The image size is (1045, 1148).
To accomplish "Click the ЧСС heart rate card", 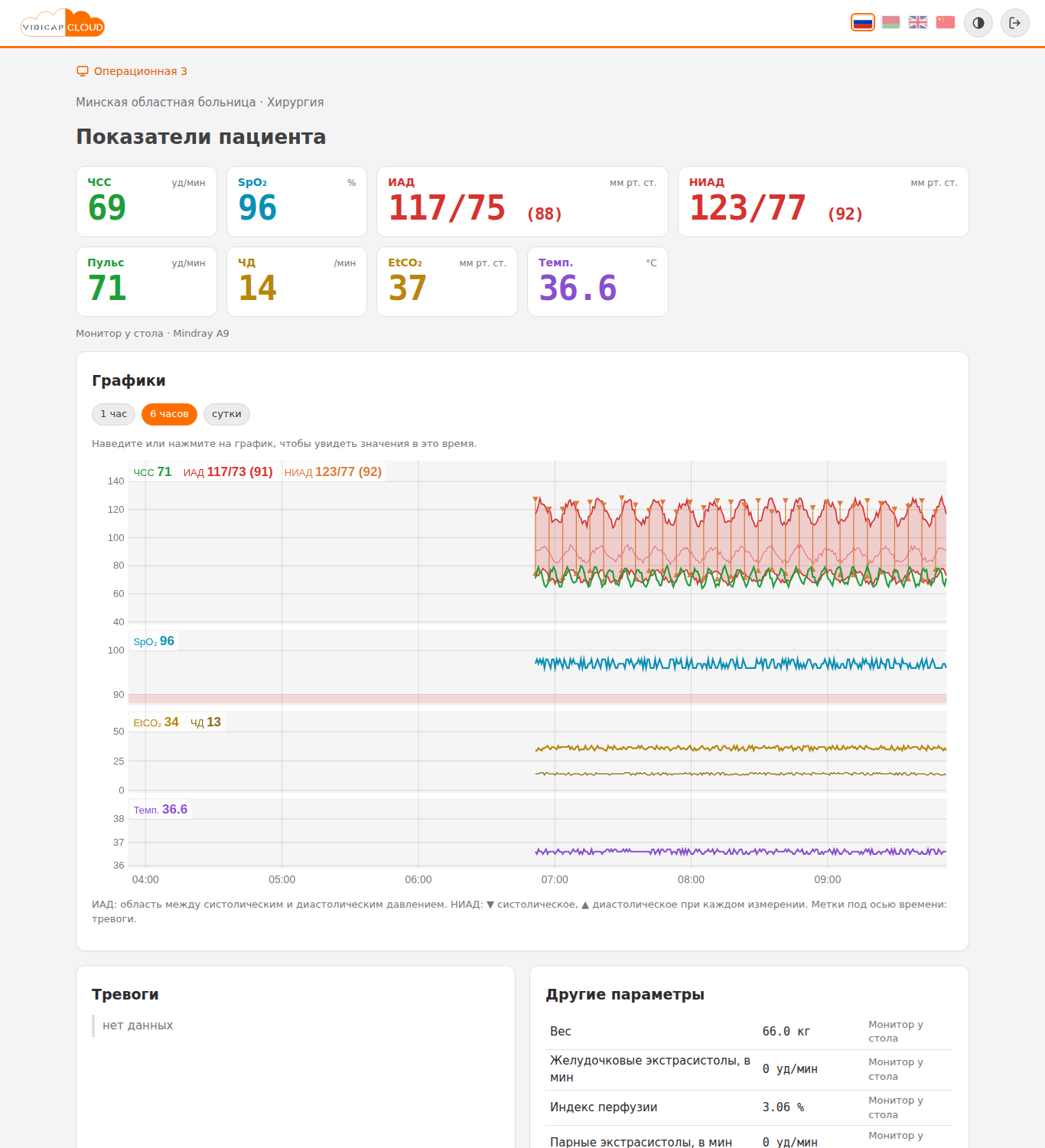I will coord(147,202).
